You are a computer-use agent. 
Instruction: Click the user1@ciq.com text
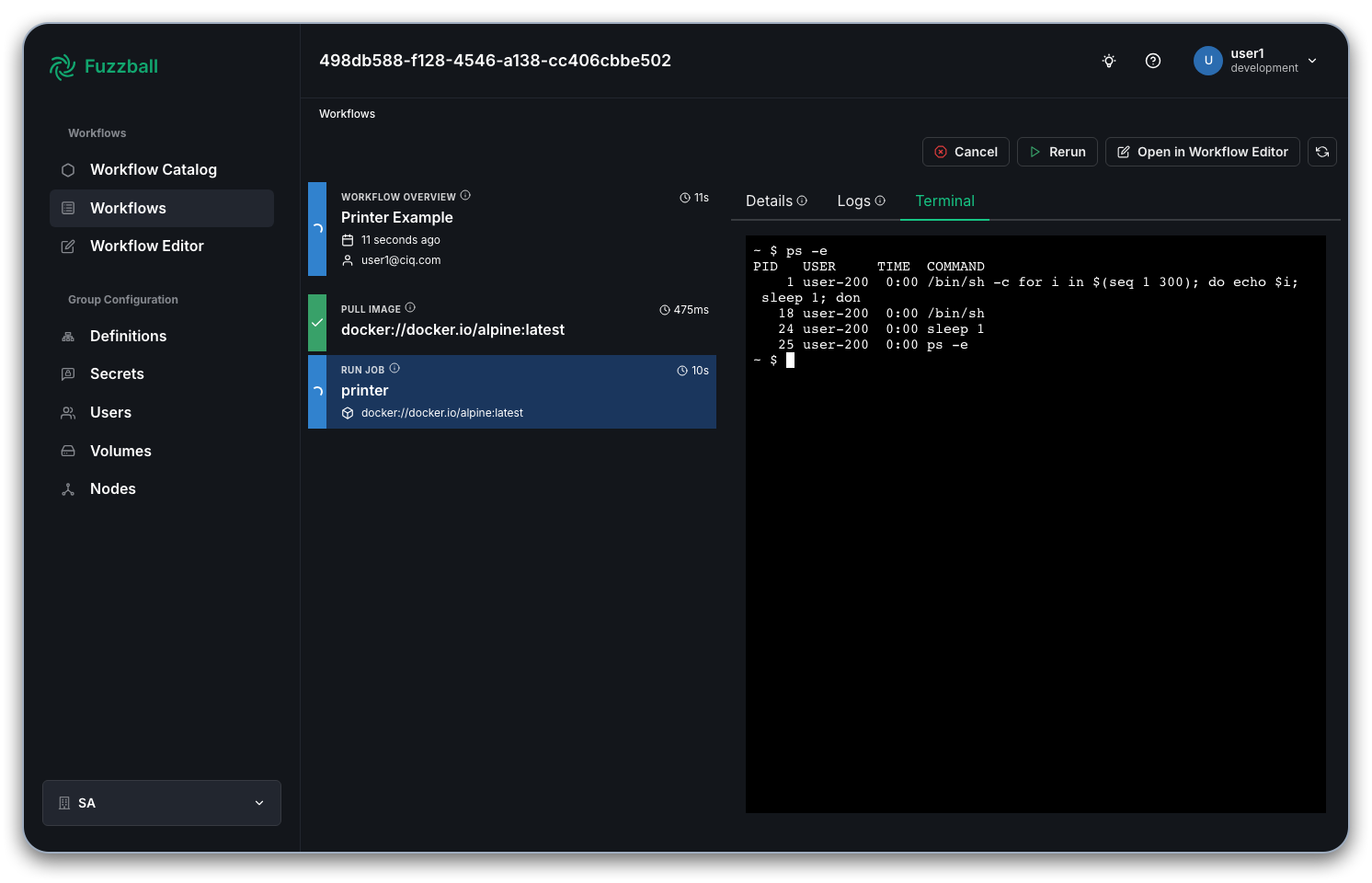tap(401, 260)
